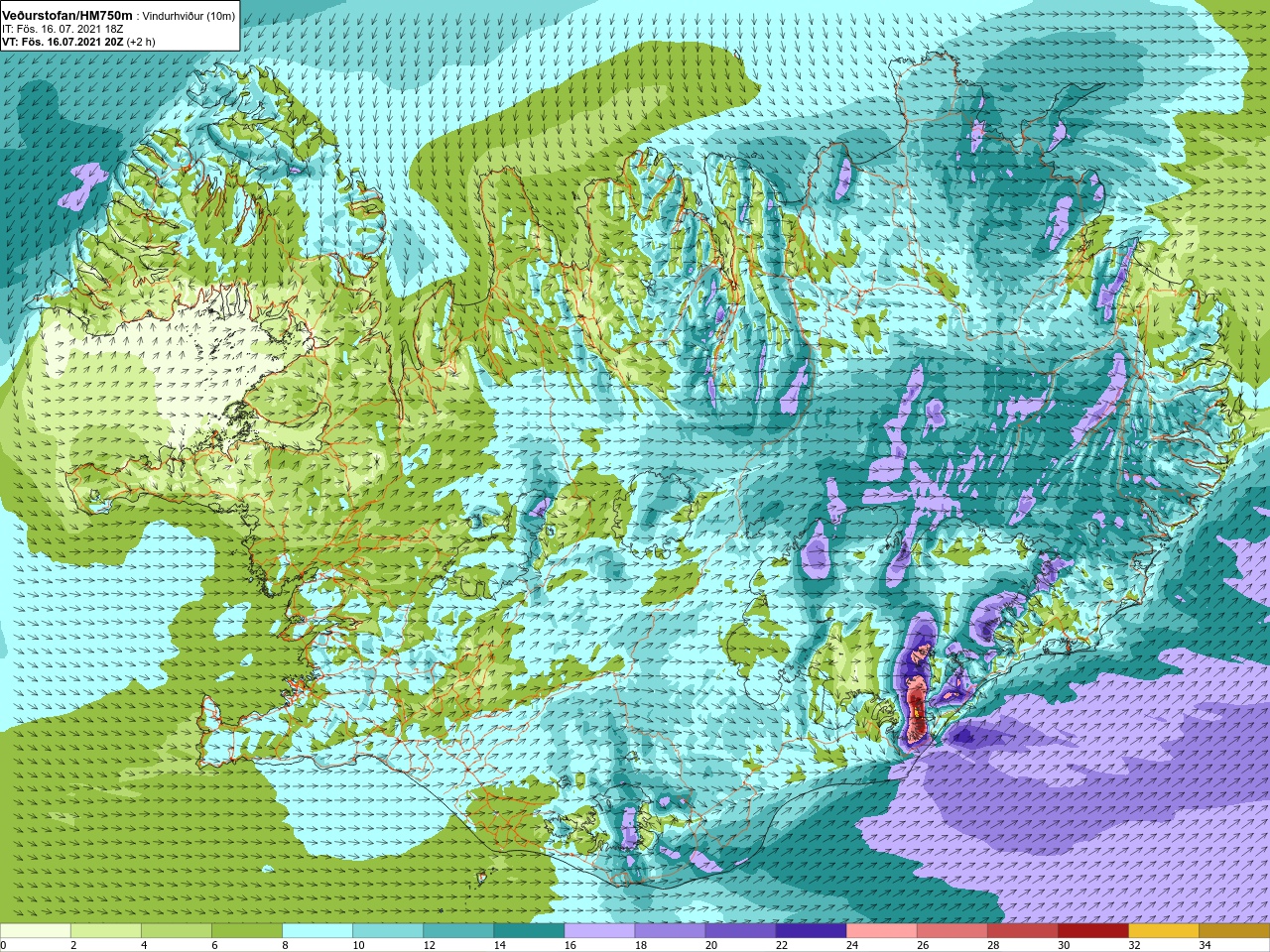Select the medium purple 18–20 legend swatch
The height and width of the screenshot is (952, 1270).
click(669, 931)
